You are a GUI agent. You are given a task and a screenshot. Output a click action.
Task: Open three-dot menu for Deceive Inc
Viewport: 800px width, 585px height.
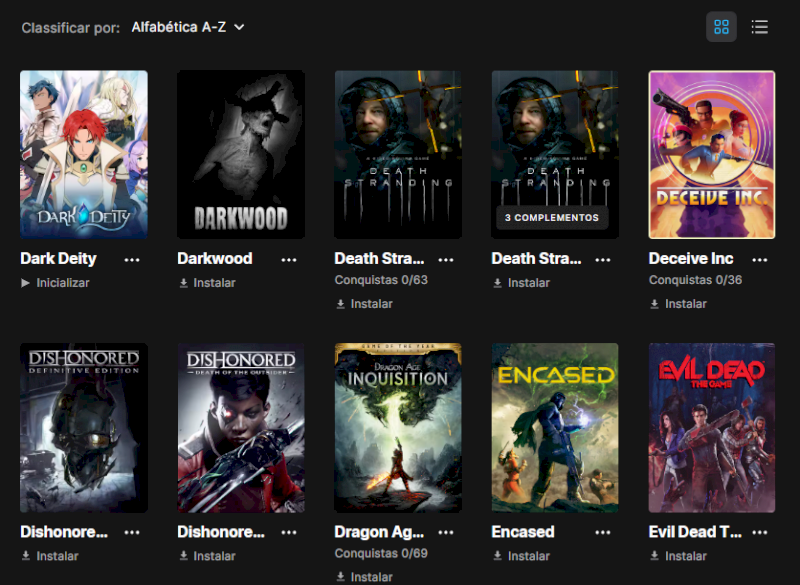[x=760, y=260]
